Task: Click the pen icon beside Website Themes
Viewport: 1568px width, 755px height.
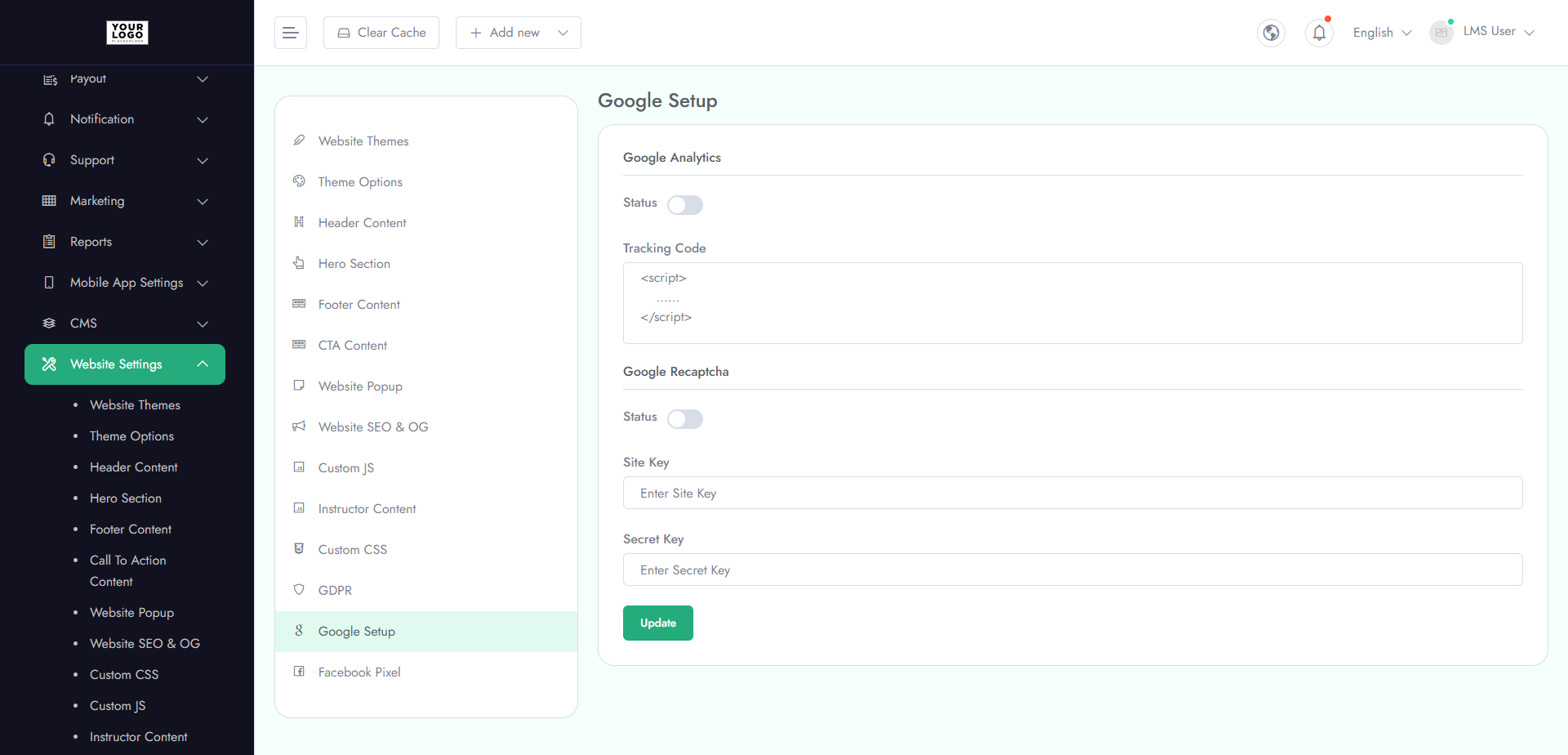Action: point(299,141)
